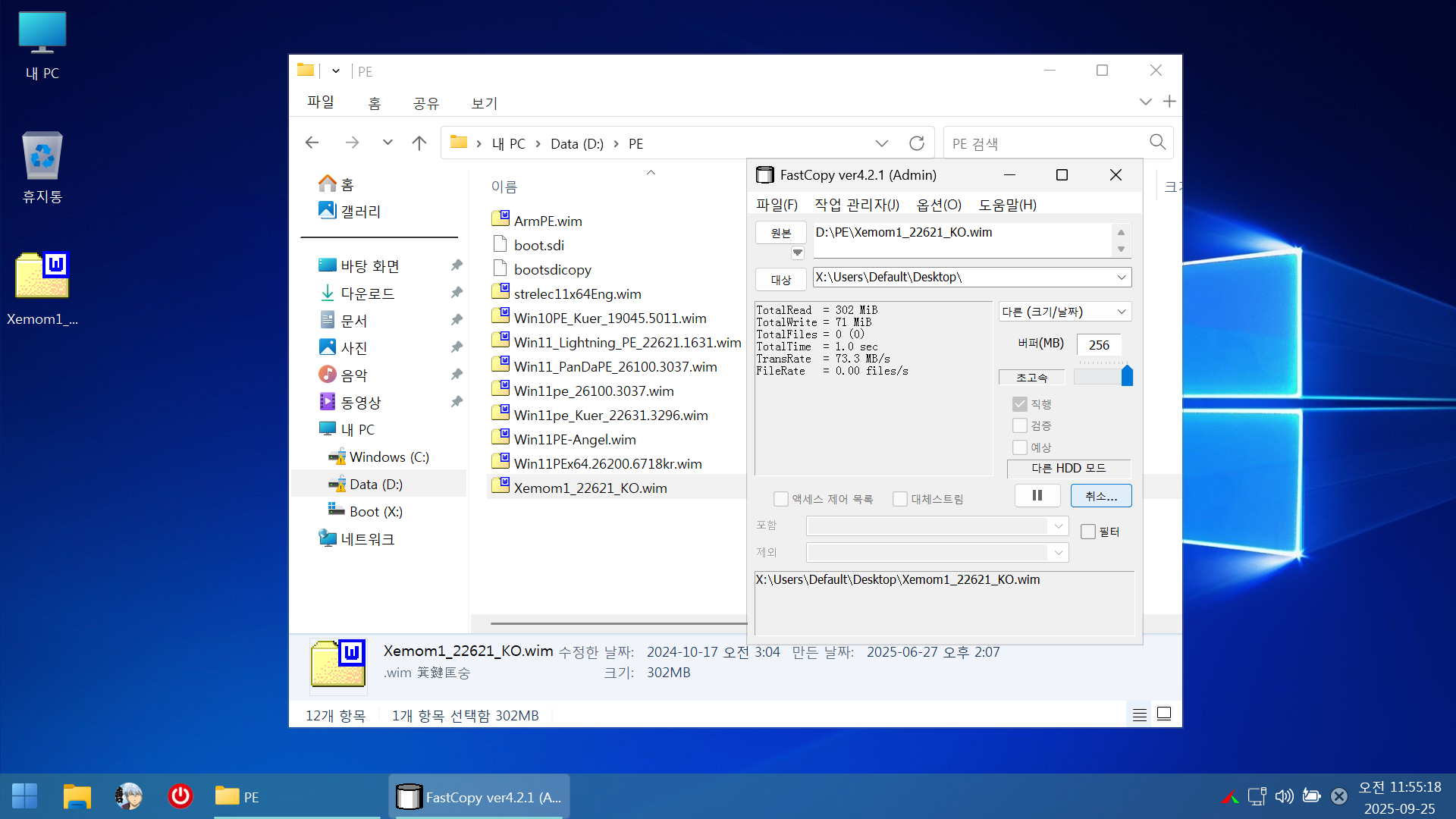
Task: Go up one folder level arrow
Action: click(419, 143)
